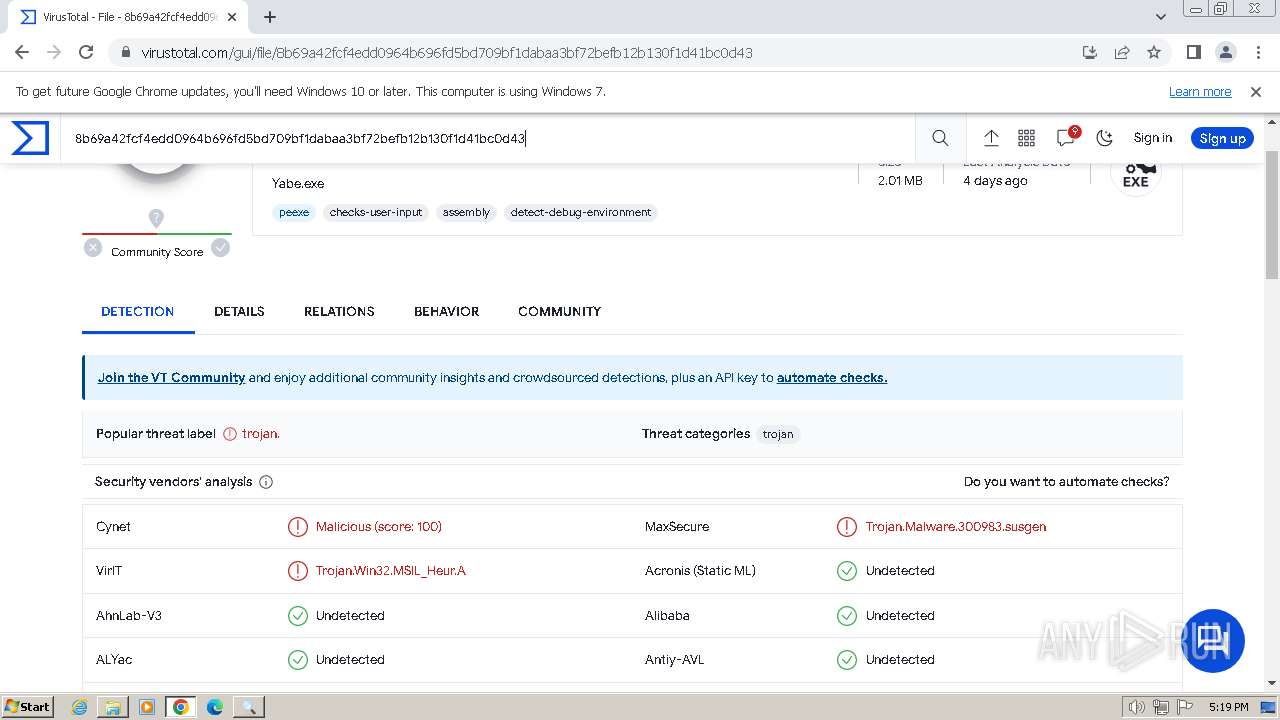Screen dimensions: 1280x720
Task: Click Alibaba undetected check icon
Action: pyautogui.click(x=847, y=616)
